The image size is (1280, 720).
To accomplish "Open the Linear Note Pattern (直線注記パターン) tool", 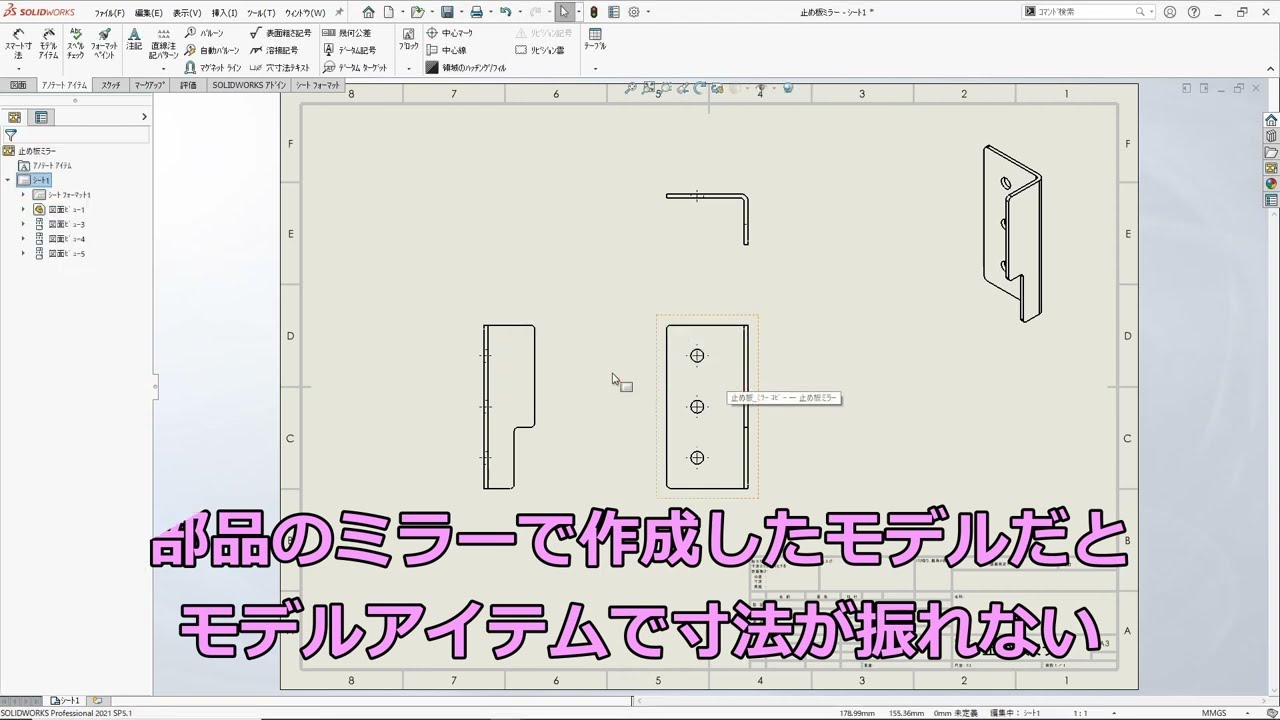I will point(164,44).
